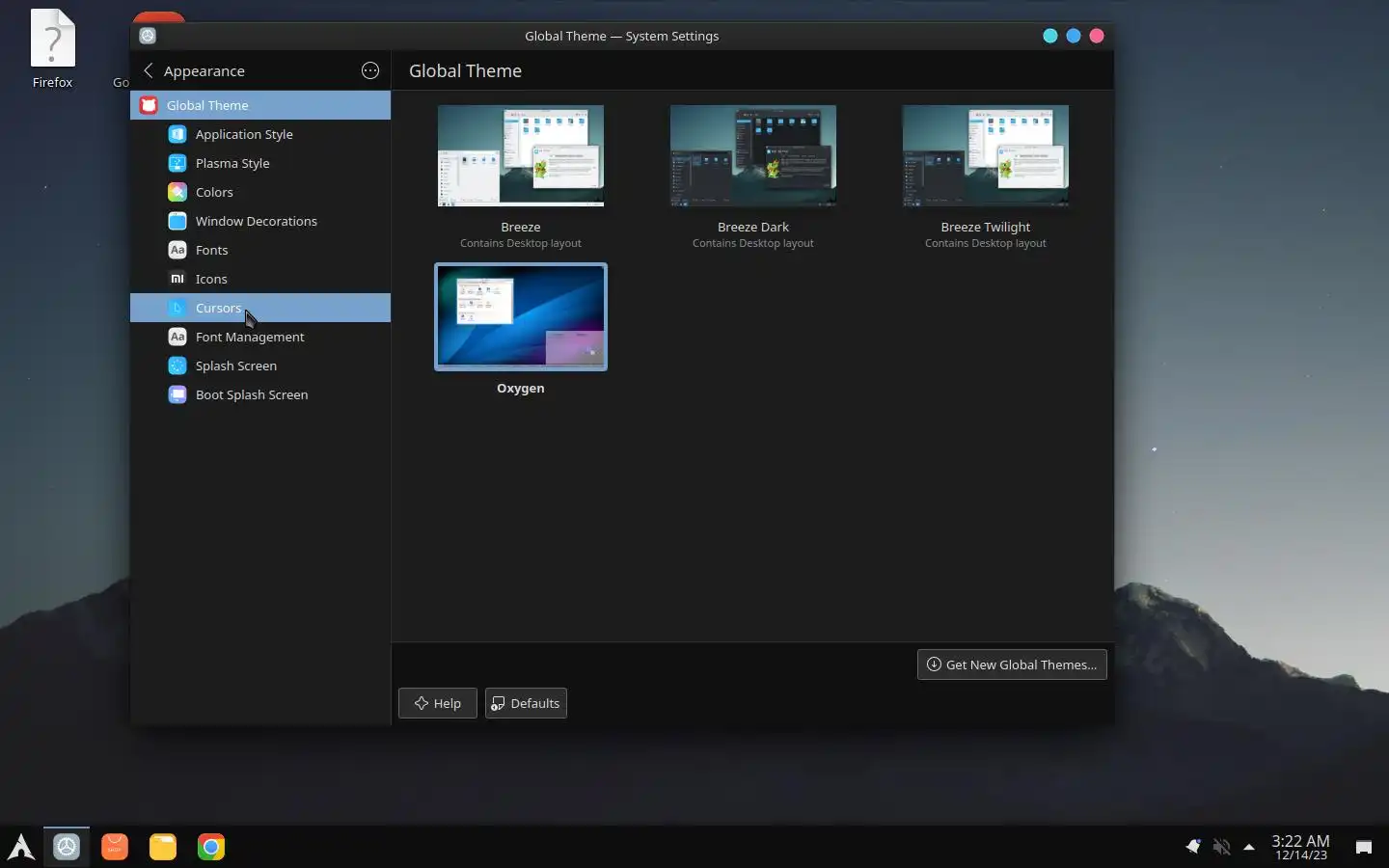
Task: Open the clock showing 3:22 AM
Action: (x=1300, y=847)
